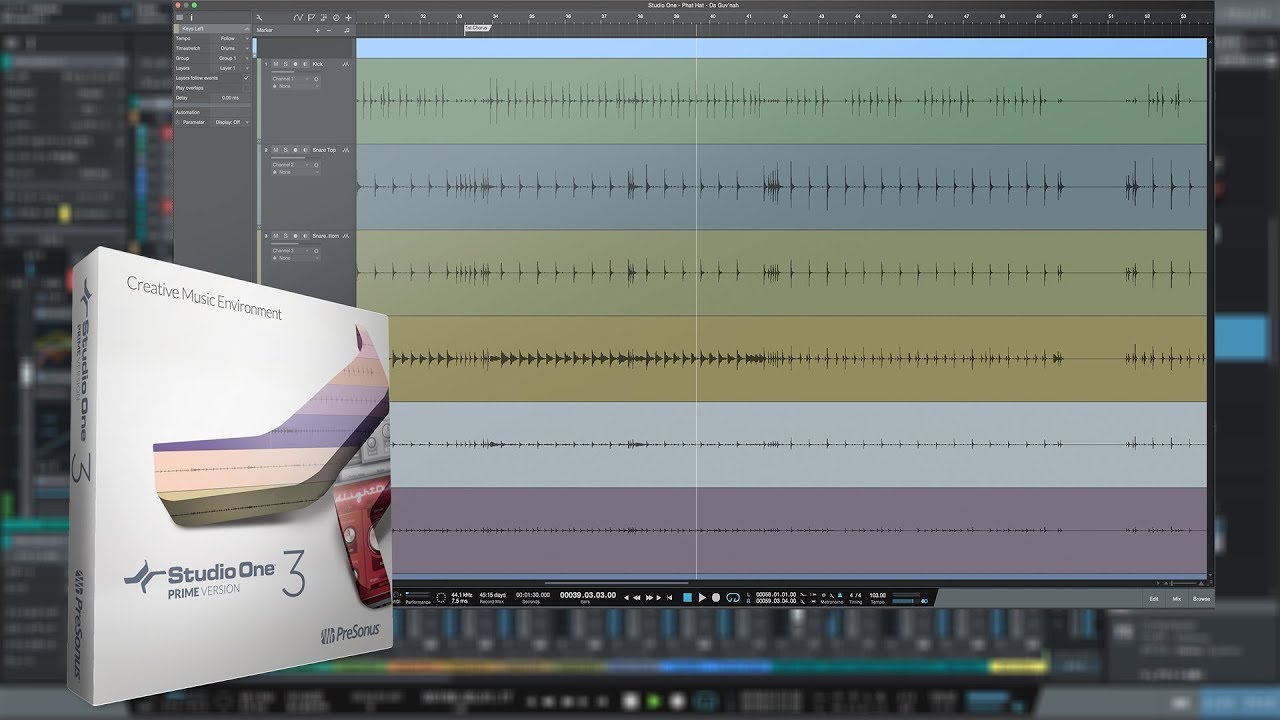Open the Channel 2 dropdown on Snare Top
1280x720 pixels.
click(x=291, y=165)
